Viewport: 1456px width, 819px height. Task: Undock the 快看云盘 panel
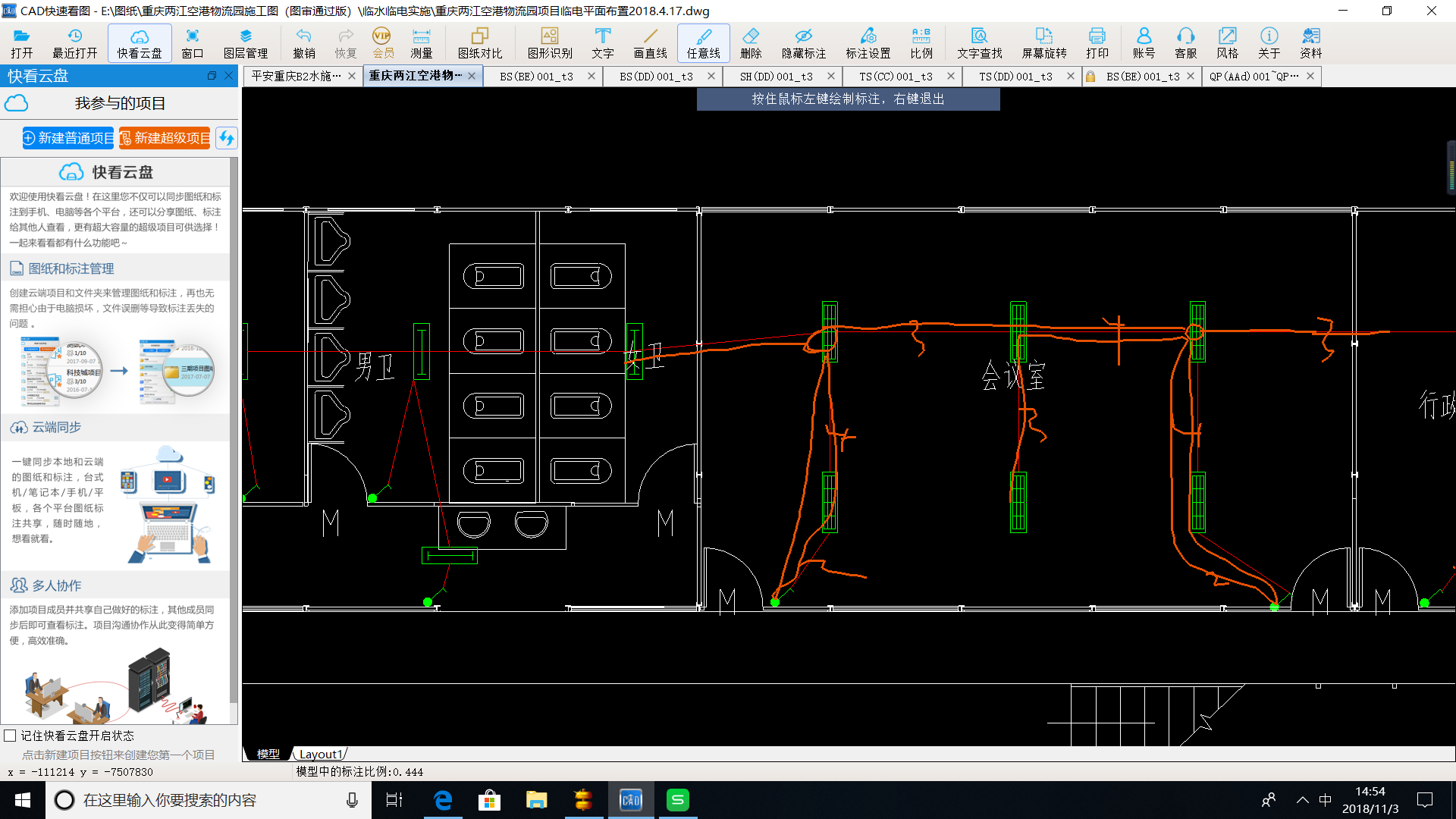pos(212,76)
